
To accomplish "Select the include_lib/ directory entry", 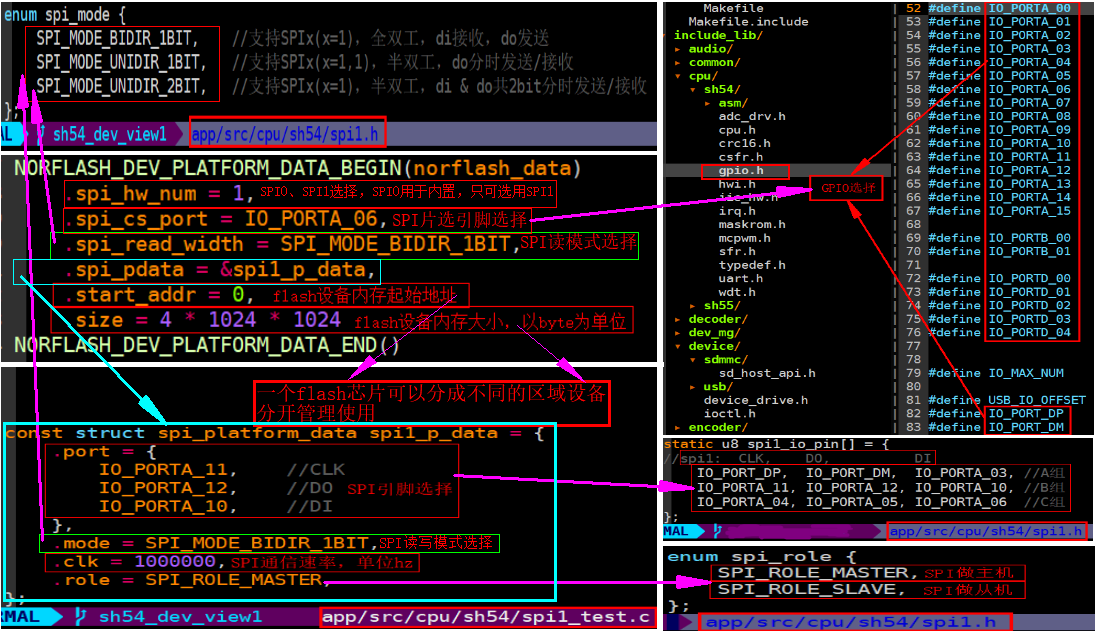I will point(718,35).
